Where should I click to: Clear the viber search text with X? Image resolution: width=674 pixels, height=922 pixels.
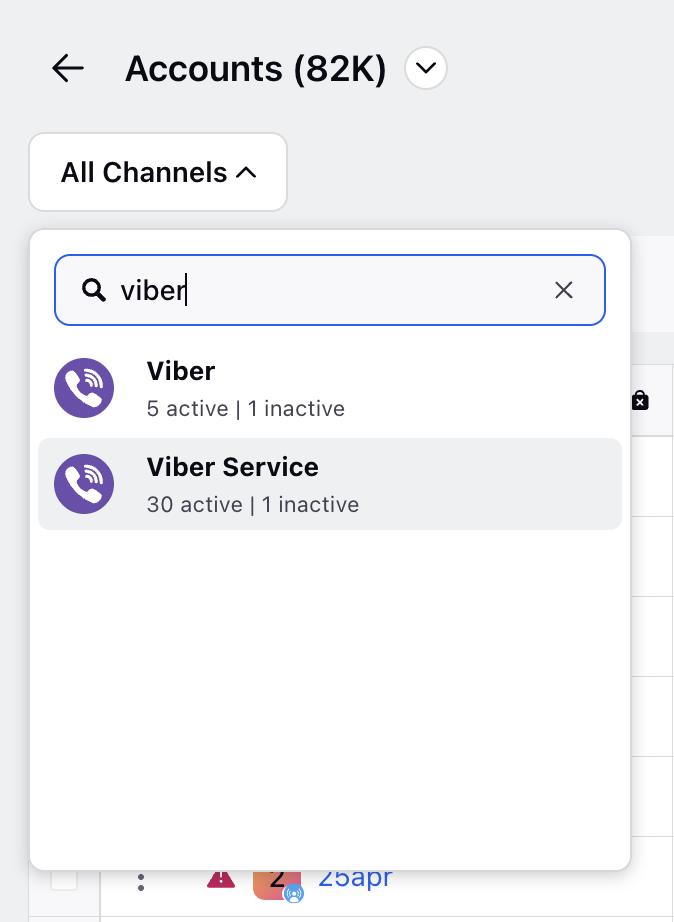coord(563,290)
